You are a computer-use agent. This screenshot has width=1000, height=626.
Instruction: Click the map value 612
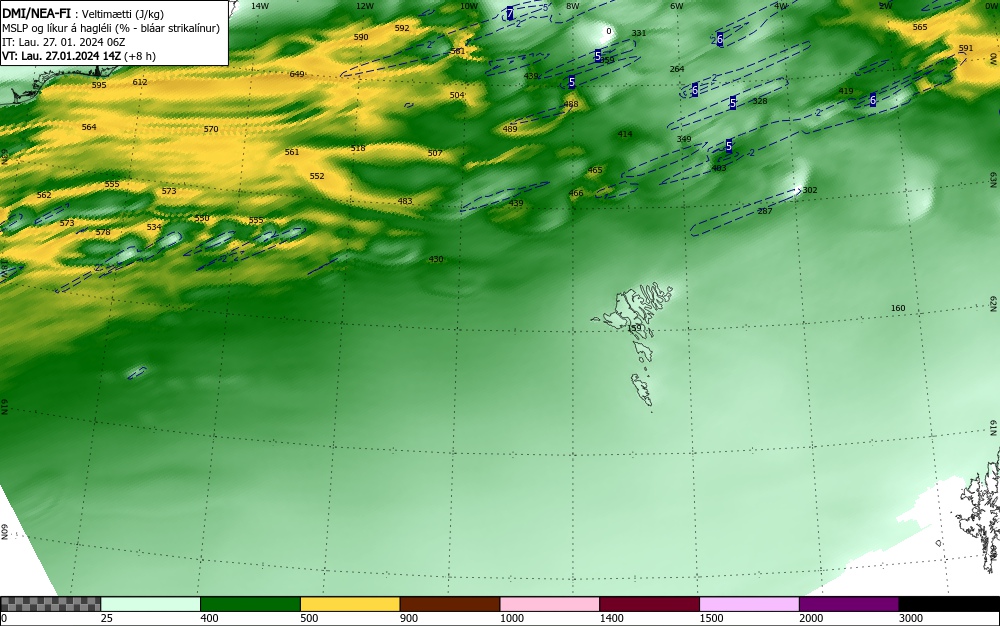140,82
